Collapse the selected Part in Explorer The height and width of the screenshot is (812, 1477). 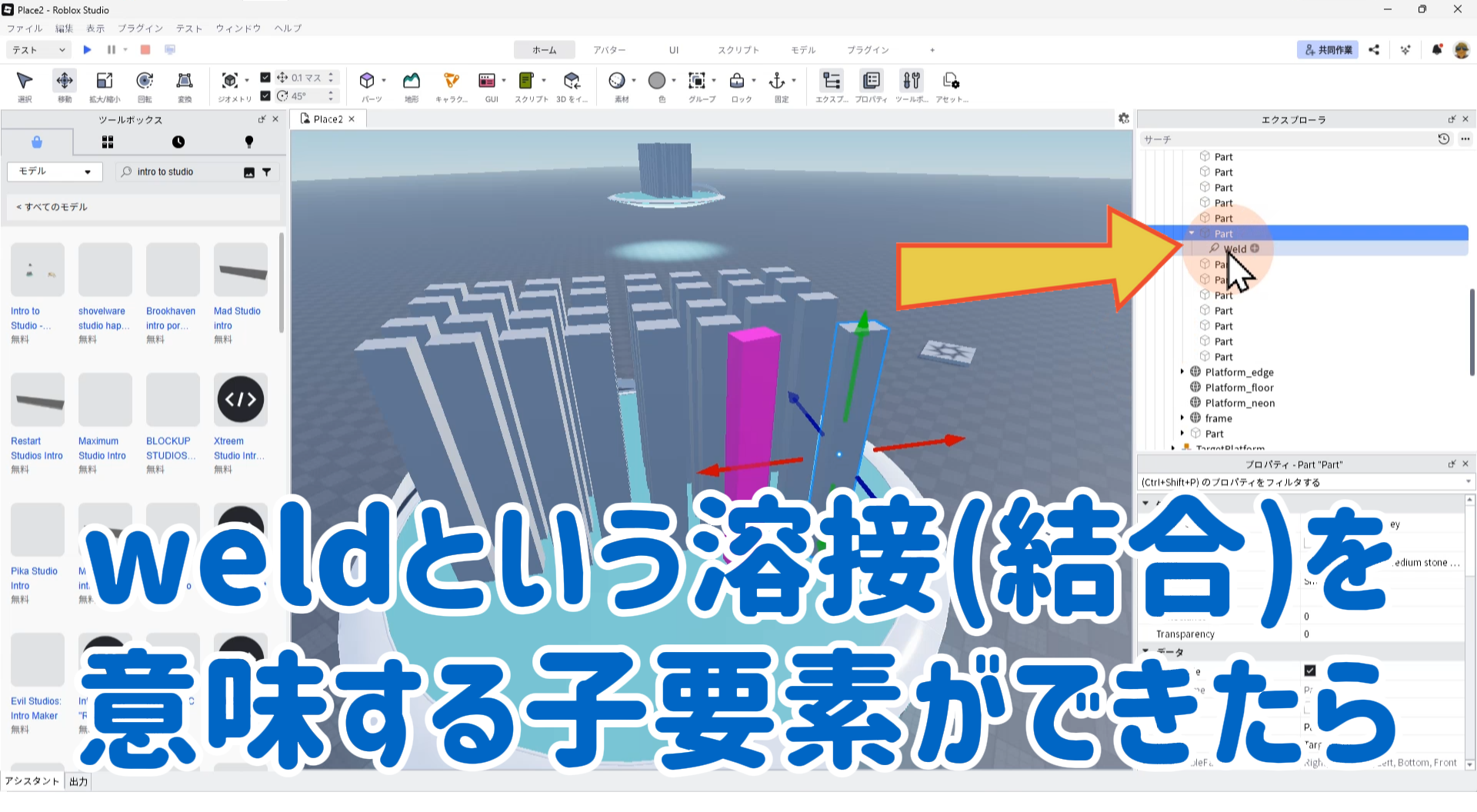[x=1192, y=234]
